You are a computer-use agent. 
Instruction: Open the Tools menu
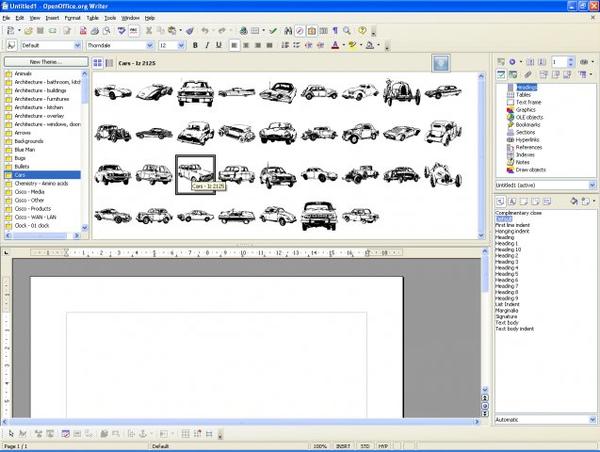111,18
